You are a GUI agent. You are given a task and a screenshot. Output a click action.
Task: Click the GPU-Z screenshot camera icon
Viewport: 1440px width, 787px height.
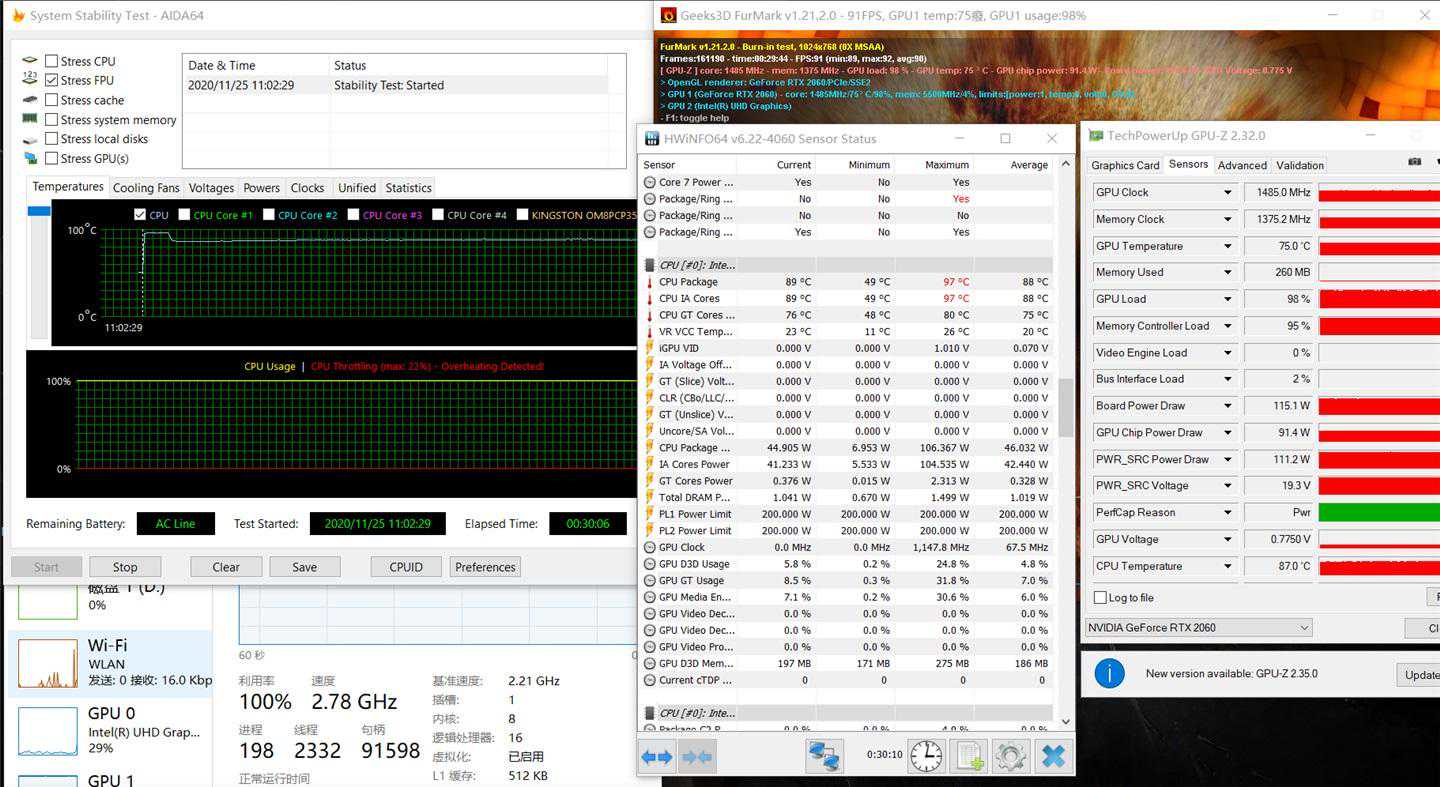click(1414, 162)
